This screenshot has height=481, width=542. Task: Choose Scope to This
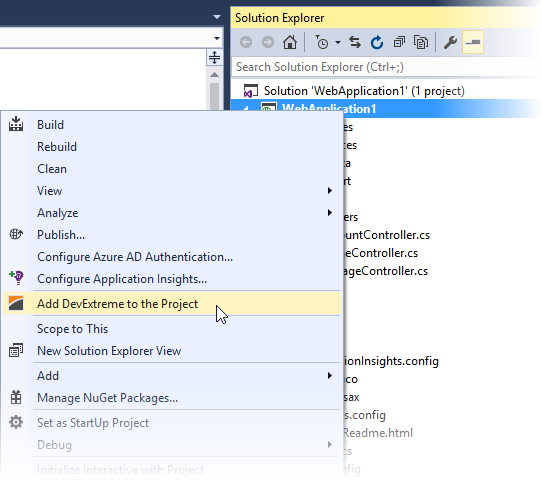[x=73, y=329]
